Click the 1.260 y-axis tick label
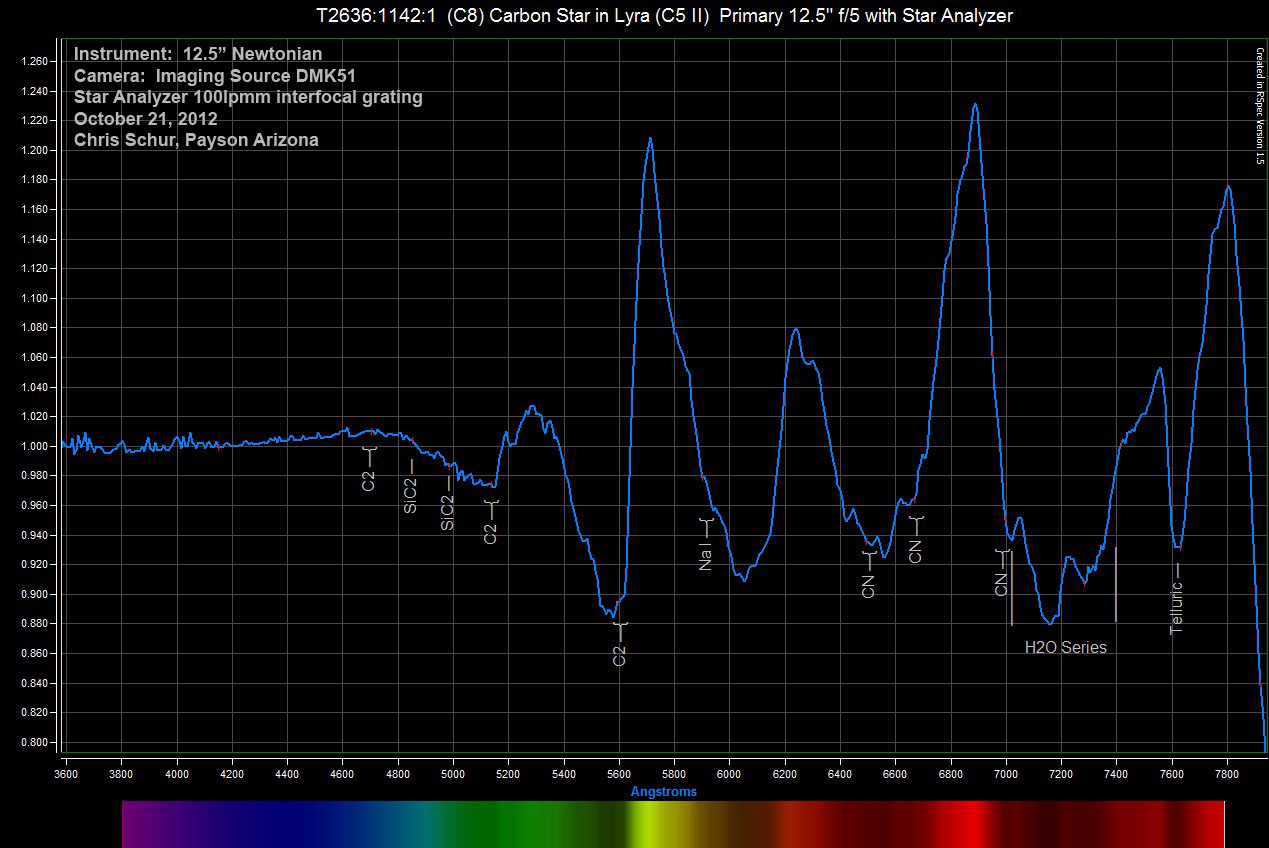 click(34, 61)
